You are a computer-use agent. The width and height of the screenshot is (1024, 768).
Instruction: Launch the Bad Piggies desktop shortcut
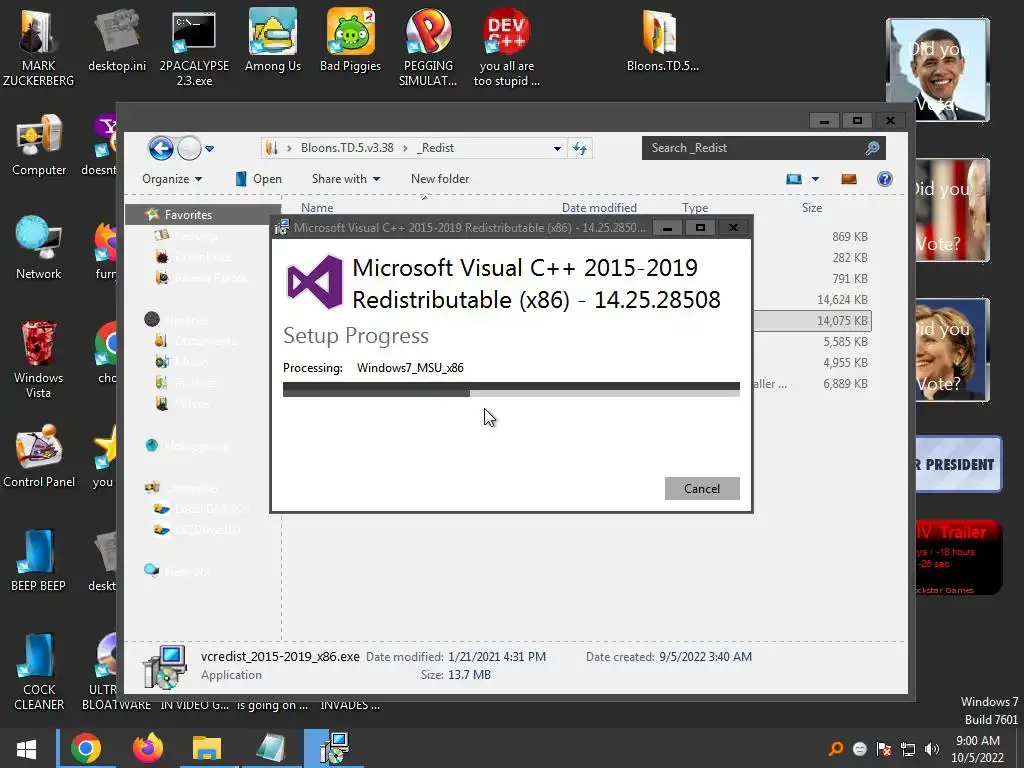[351, 40]
